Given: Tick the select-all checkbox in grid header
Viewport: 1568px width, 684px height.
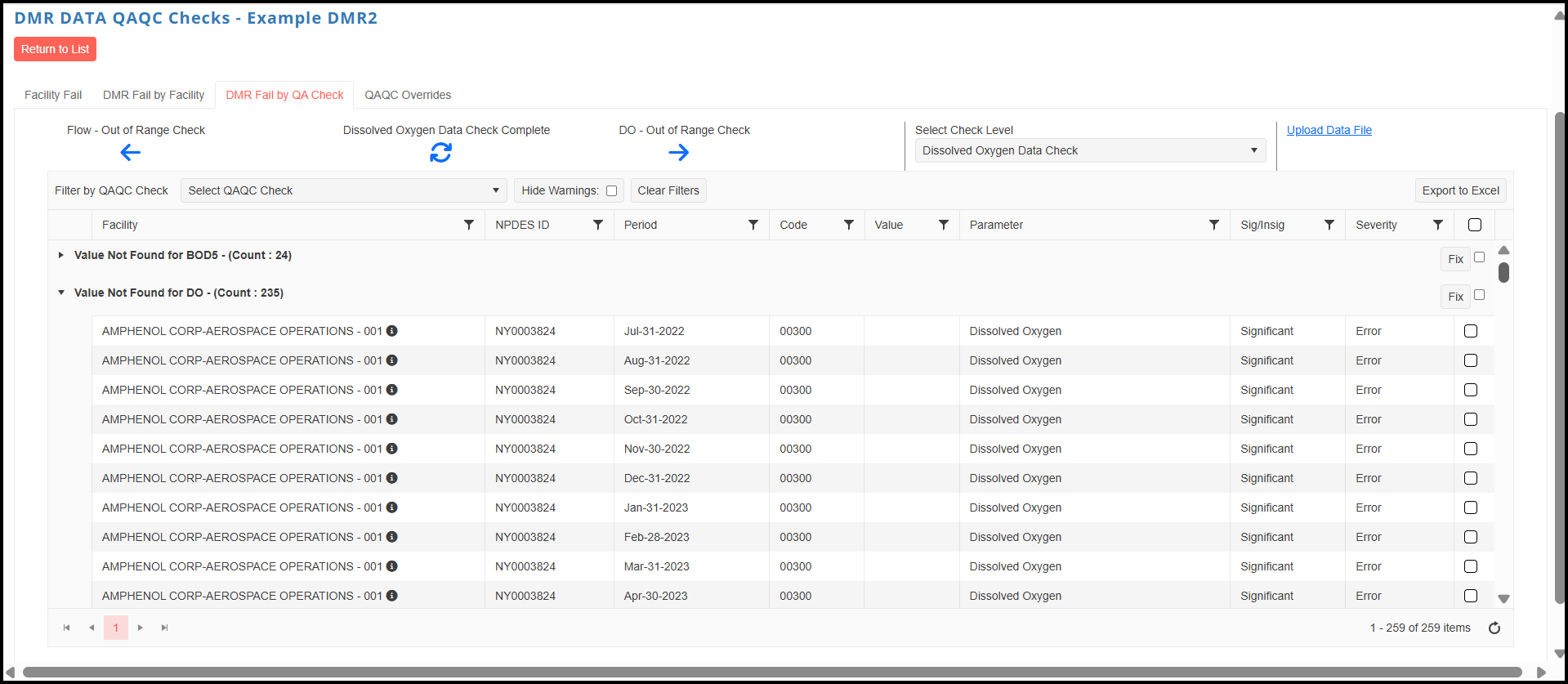Looking at the screenshot, I should (1475, 225).
